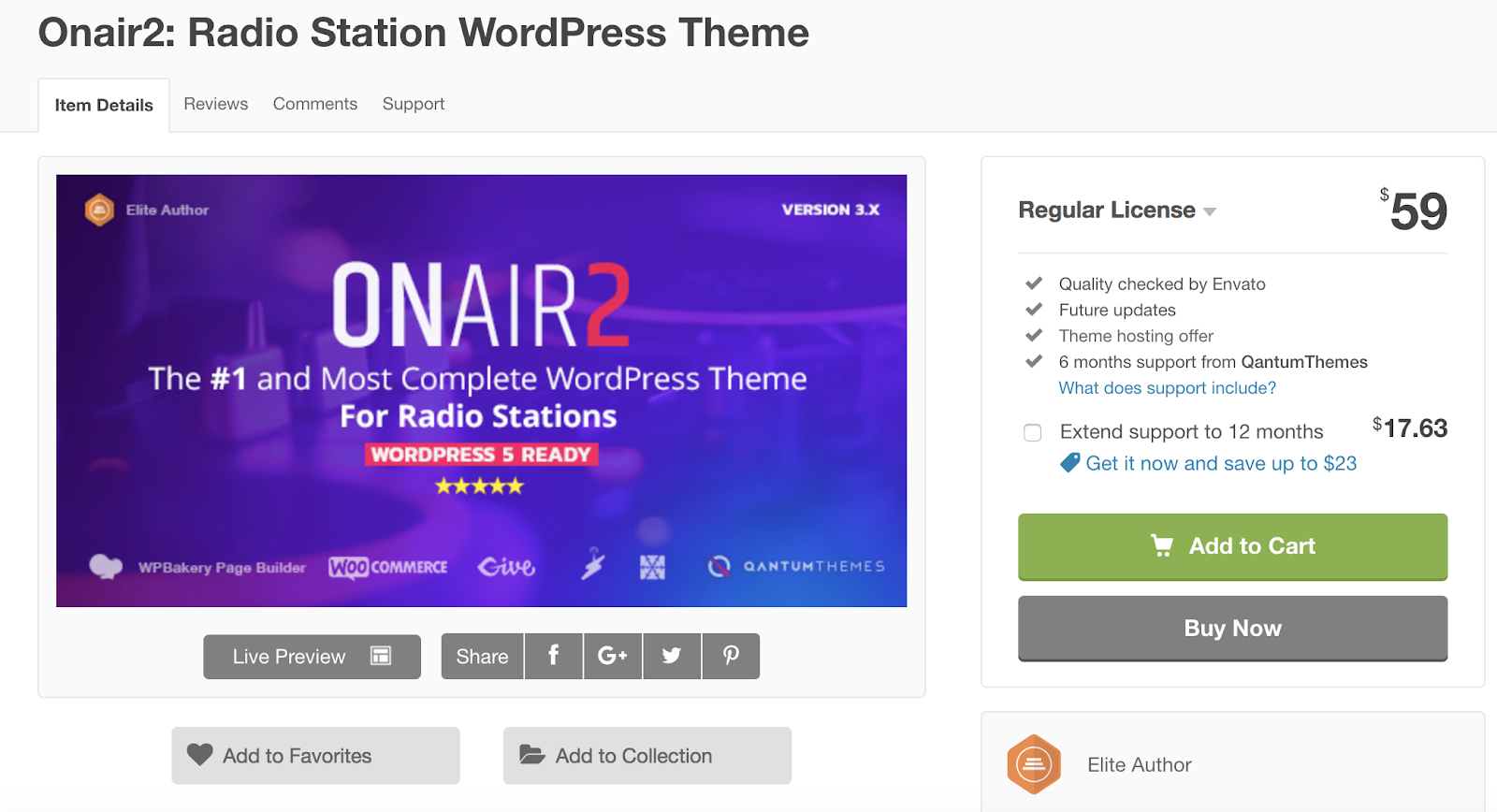Share on Twitter bird icon
This screenshot has width=1497, height=812.
(672, 656)
